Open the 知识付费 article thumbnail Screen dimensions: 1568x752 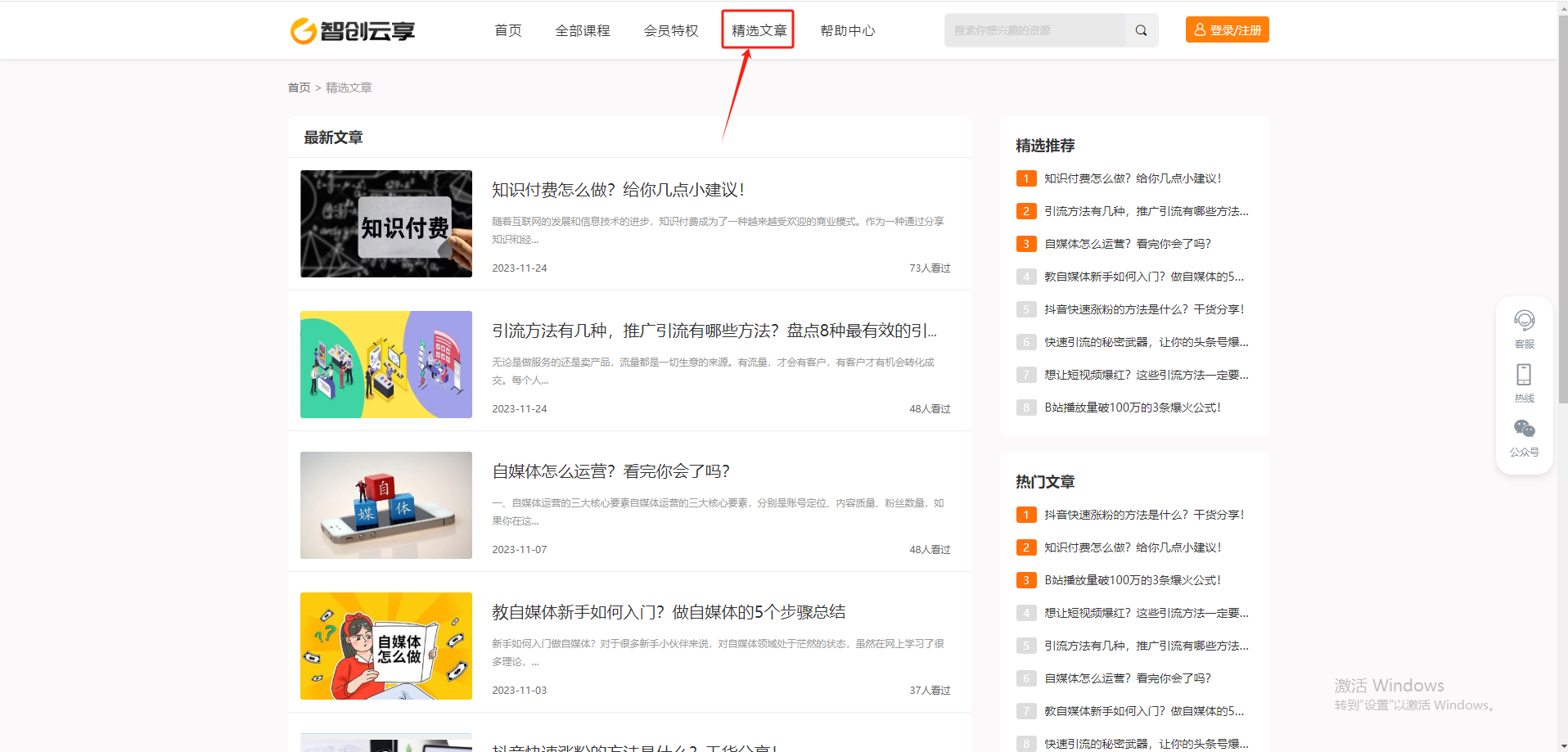386,223
